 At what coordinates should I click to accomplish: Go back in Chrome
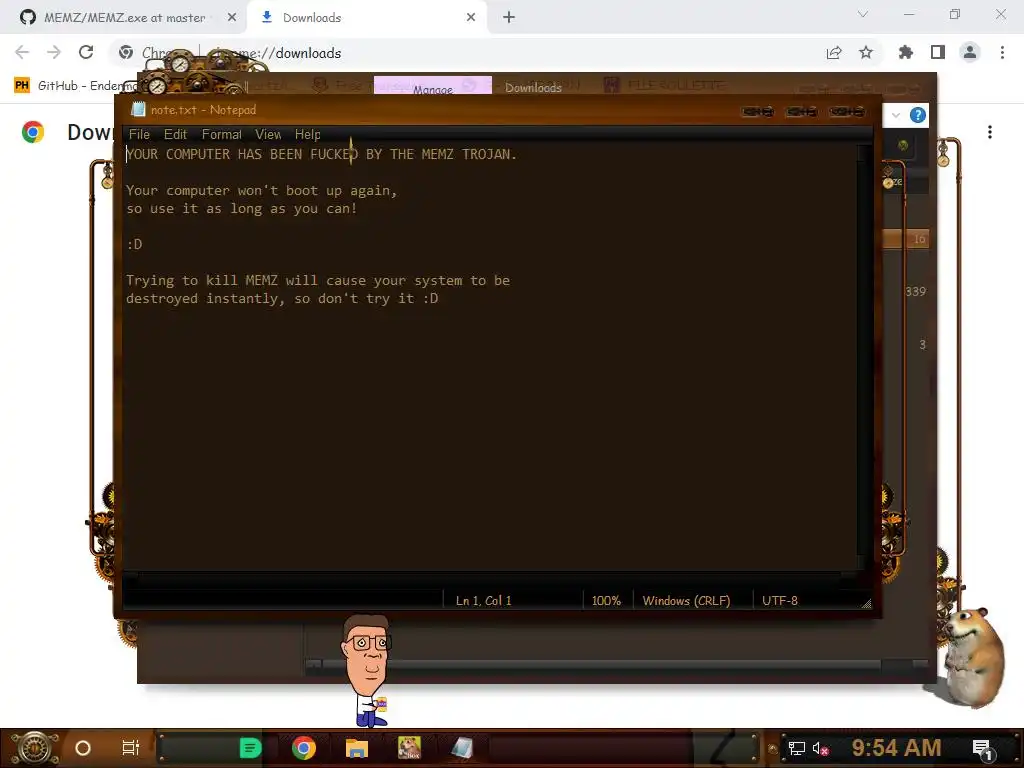point(22,52)
